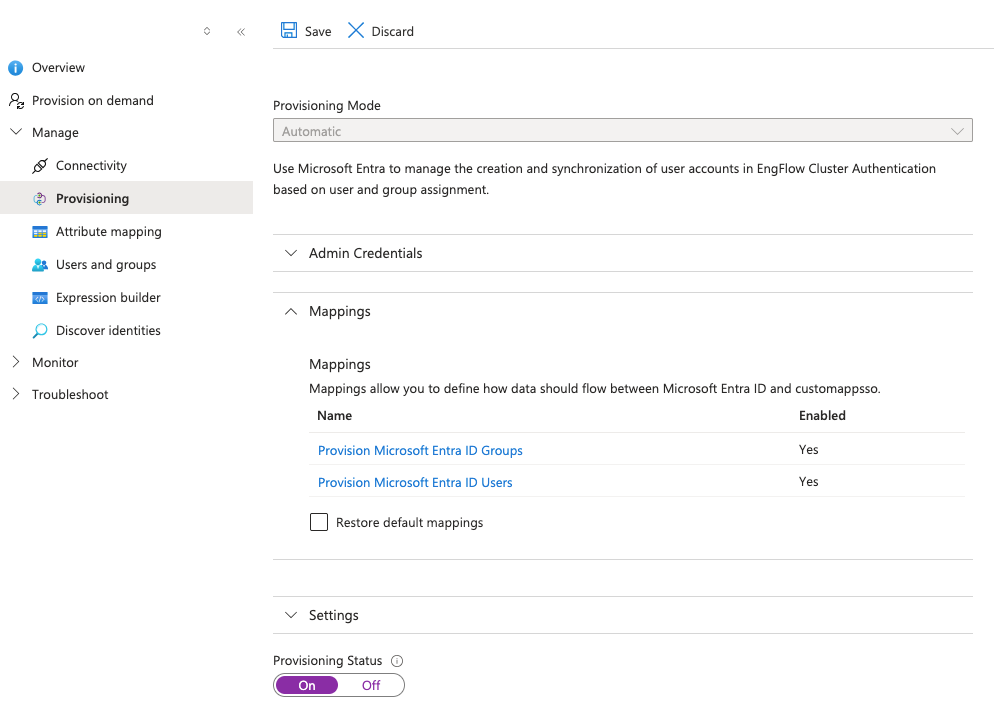Image resolution: width=994 pixels, height=711 pixels.
Task: Click the Monitor label in sidebar
Action: (55, 362)
